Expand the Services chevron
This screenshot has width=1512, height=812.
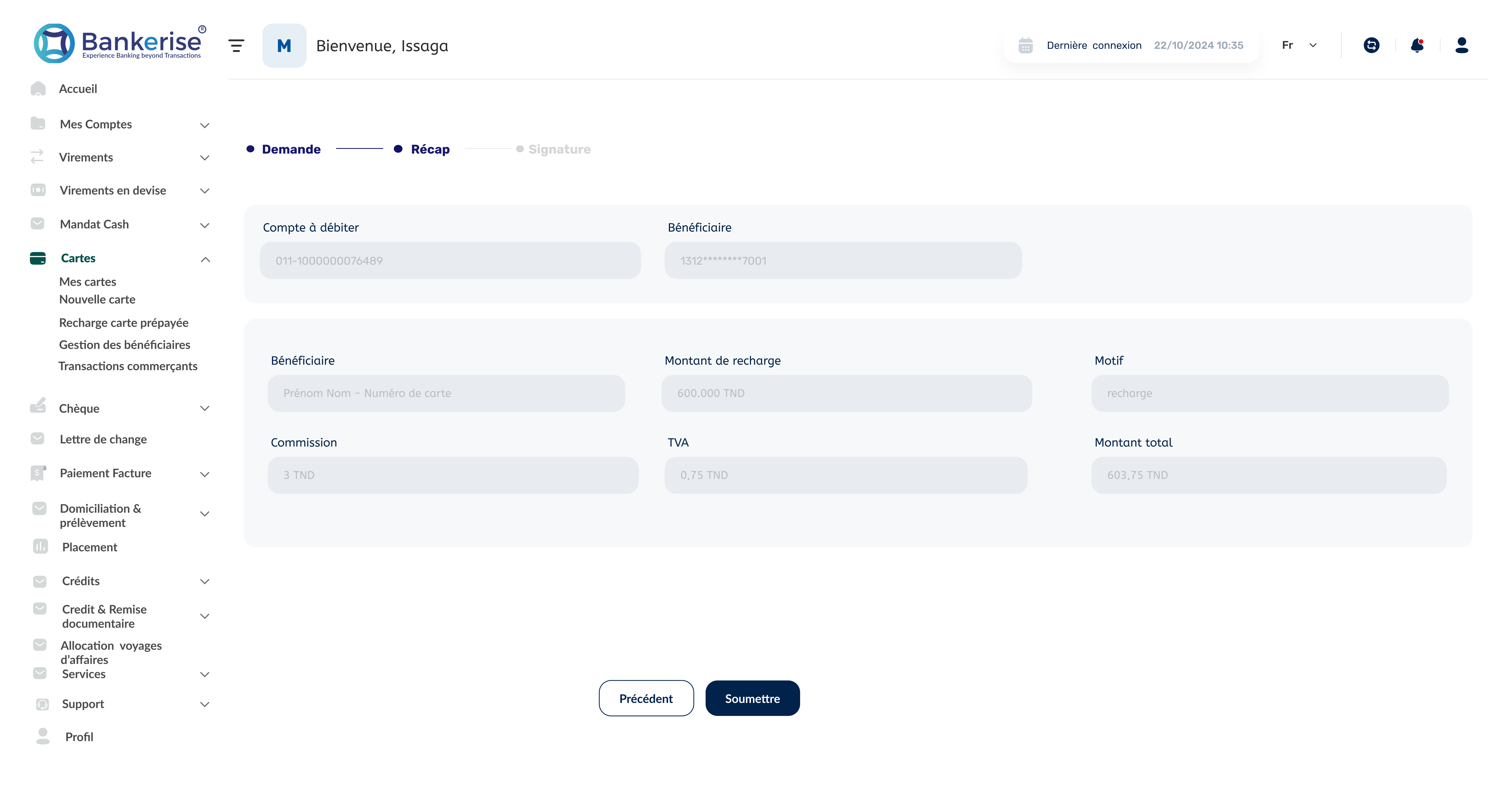point(205,675)
